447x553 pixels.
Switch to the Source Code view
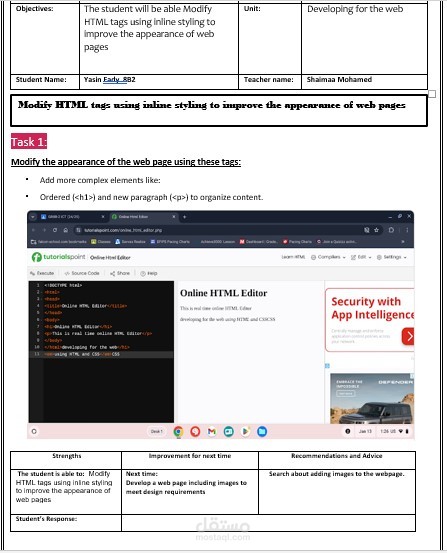(x=82, y=273)
